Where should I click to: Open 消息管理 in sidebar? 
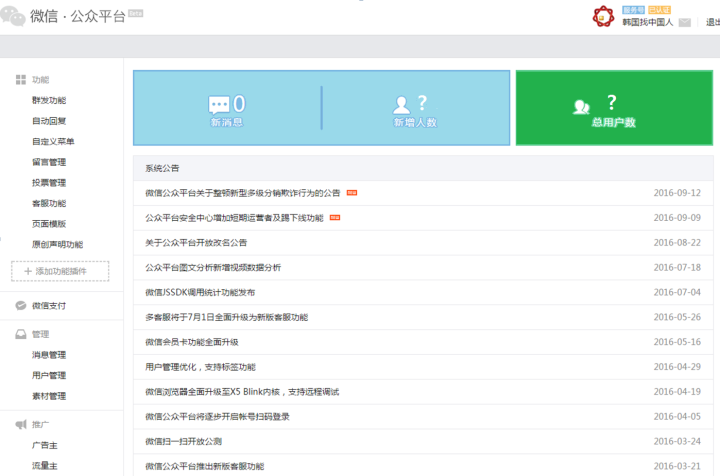pyautogui.click(x=49, y=355)
